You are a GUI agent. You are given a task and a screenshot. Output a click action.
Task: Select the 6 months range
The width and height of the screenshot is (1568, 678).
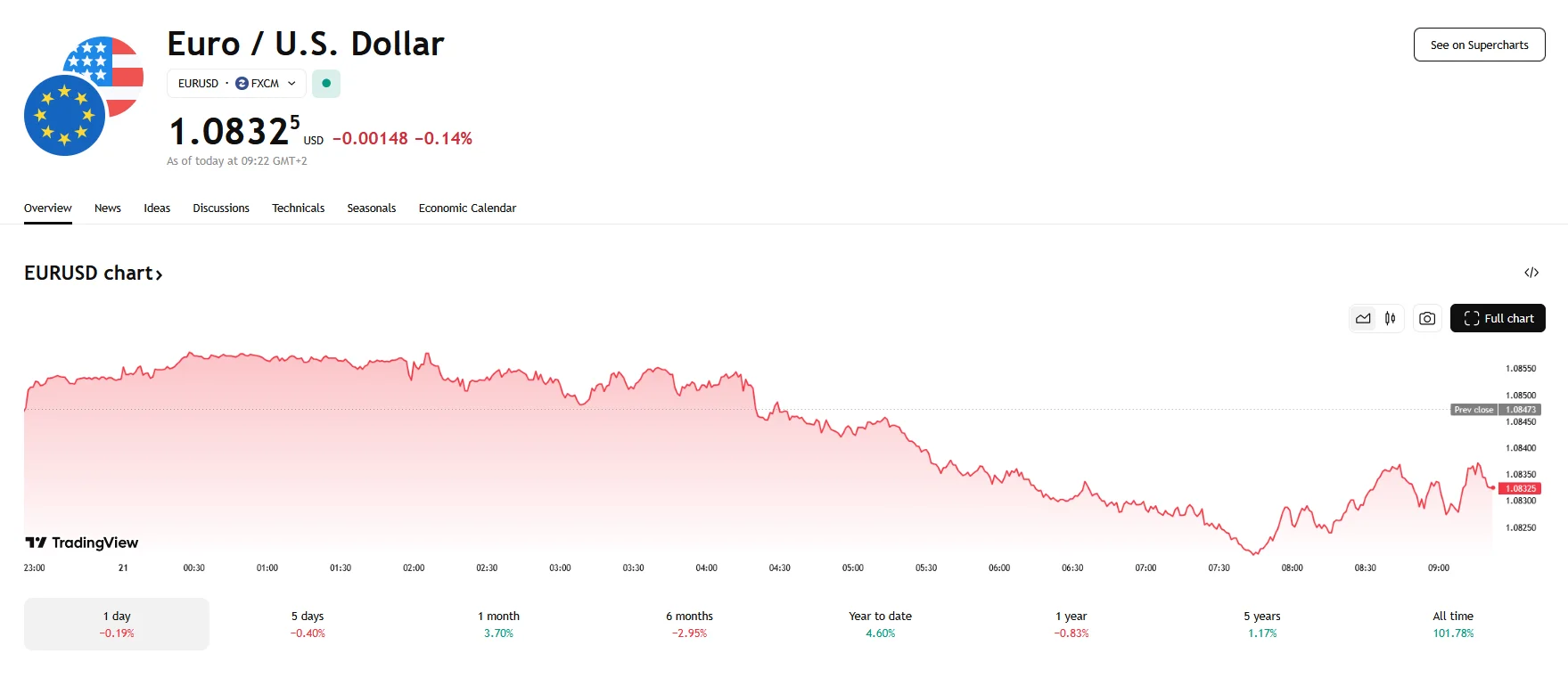coord(689,624)
